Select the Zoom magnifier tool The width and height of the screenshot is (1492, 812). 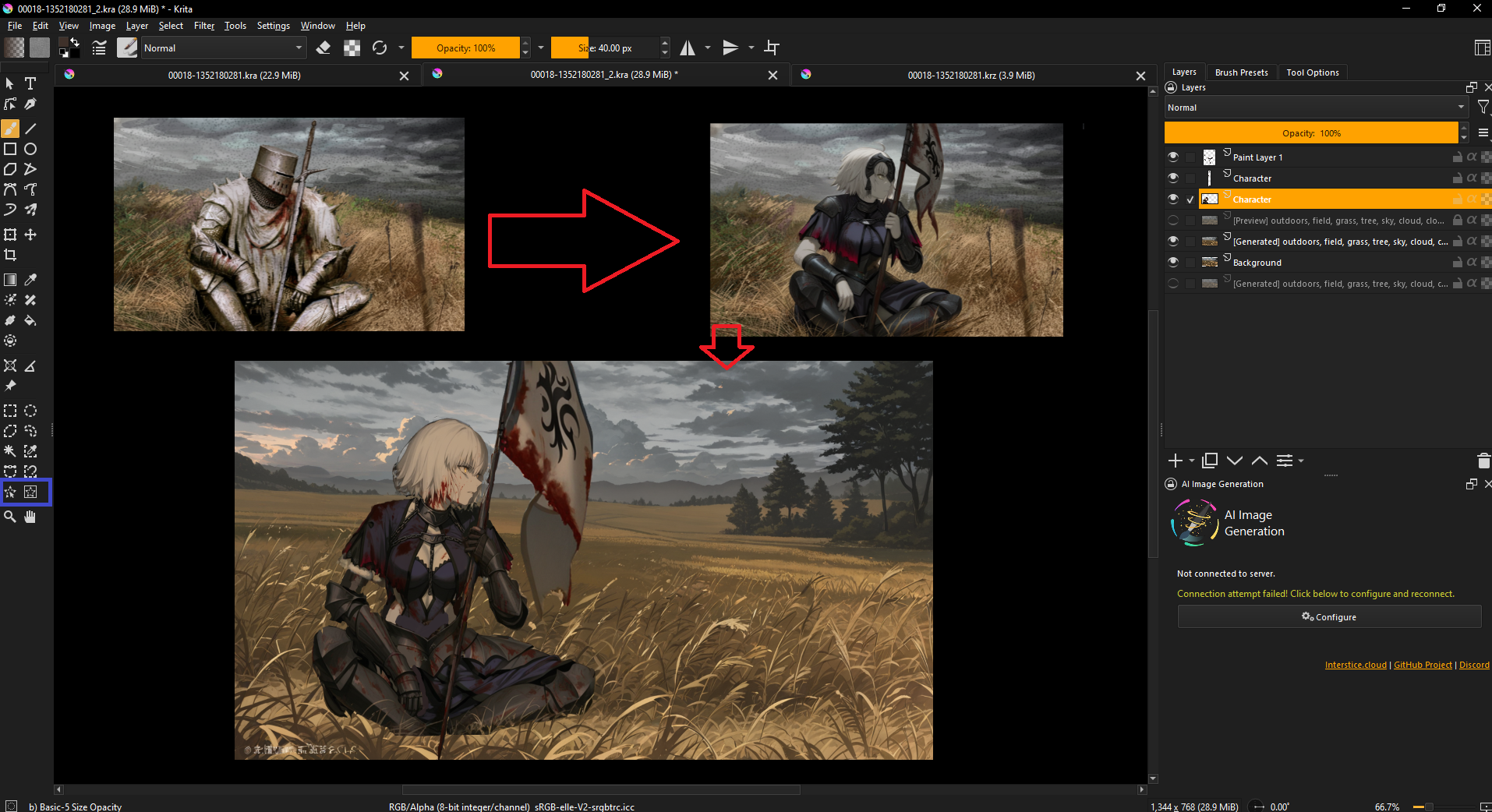coord(10,517)
